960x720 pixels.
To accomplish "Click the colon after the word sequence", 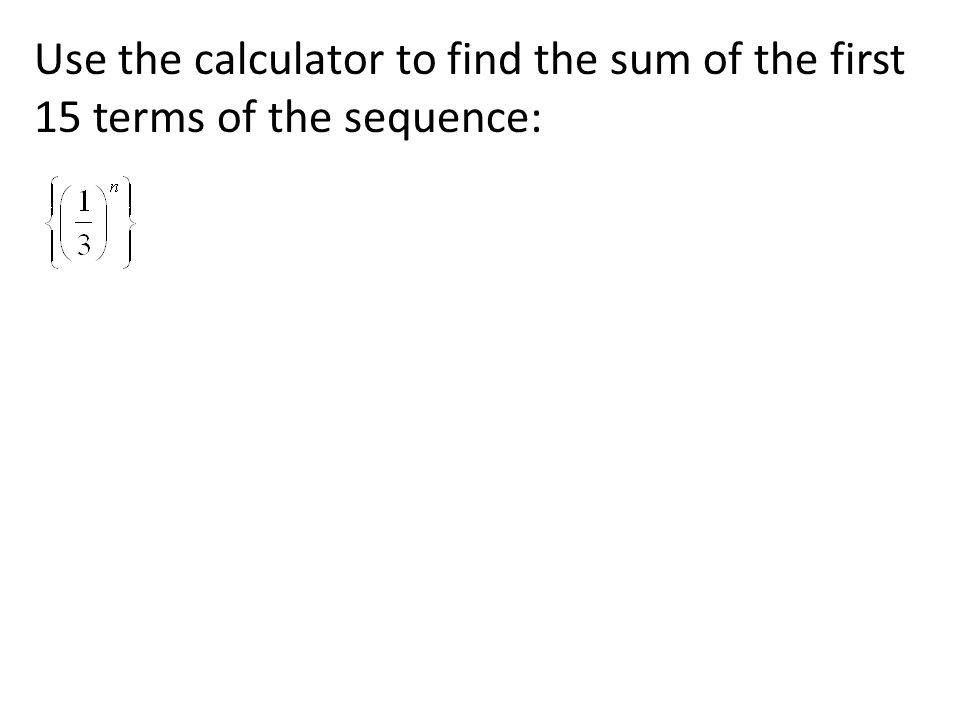I will point(537,122).
